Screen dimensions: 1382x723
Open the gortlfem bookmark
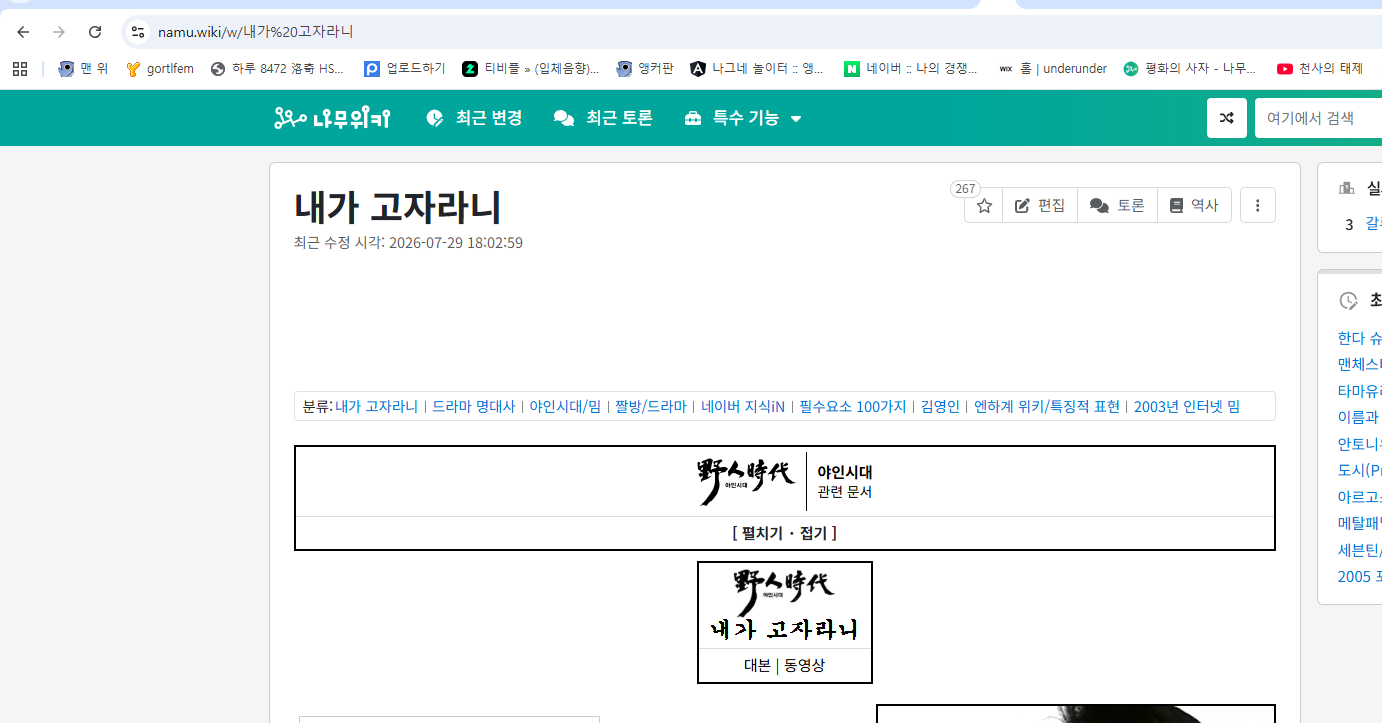point(159,68)
